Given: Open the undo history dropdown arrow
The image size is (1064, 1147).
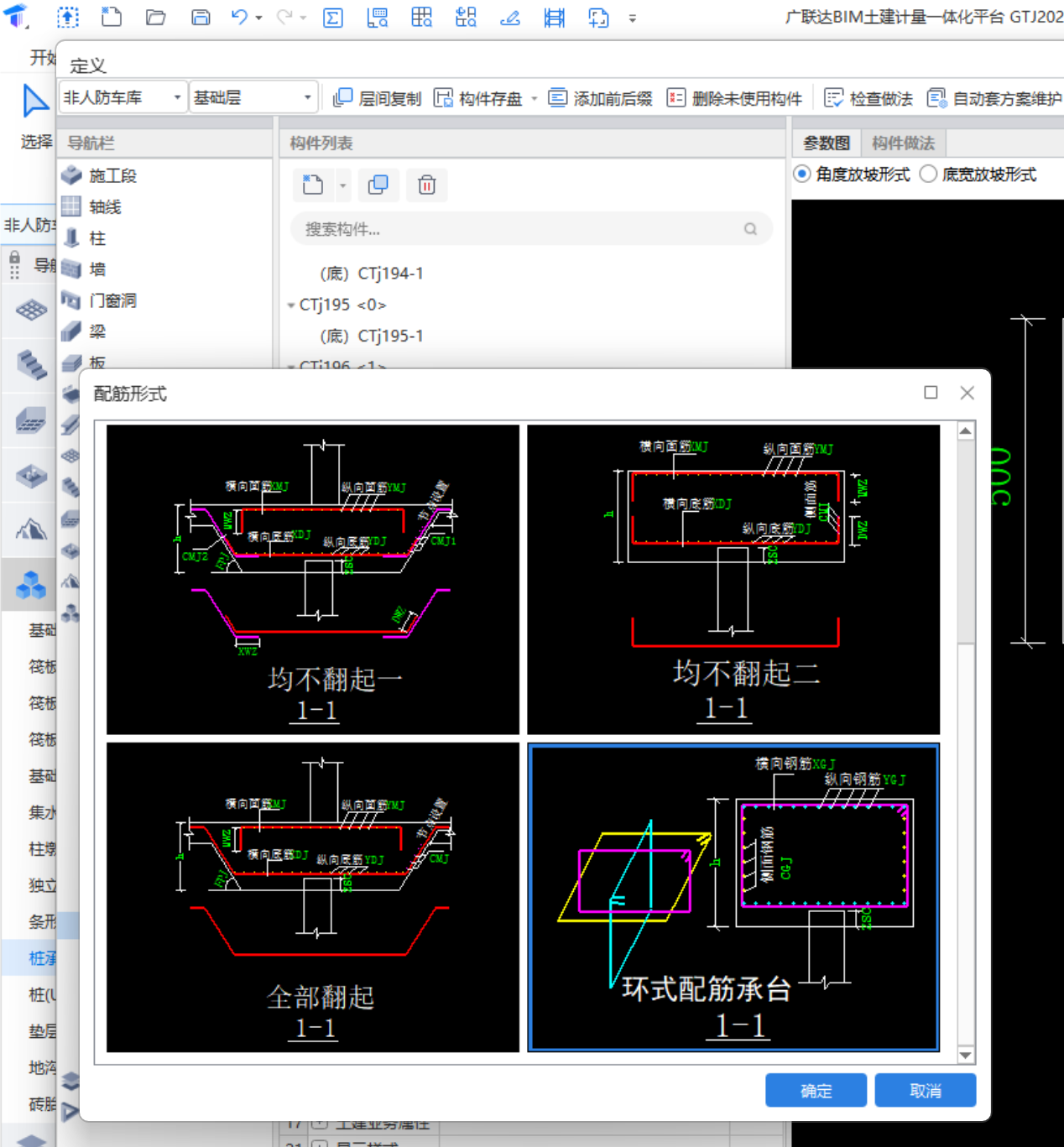Looking at the screenshot, I should (x=259, y=18).
